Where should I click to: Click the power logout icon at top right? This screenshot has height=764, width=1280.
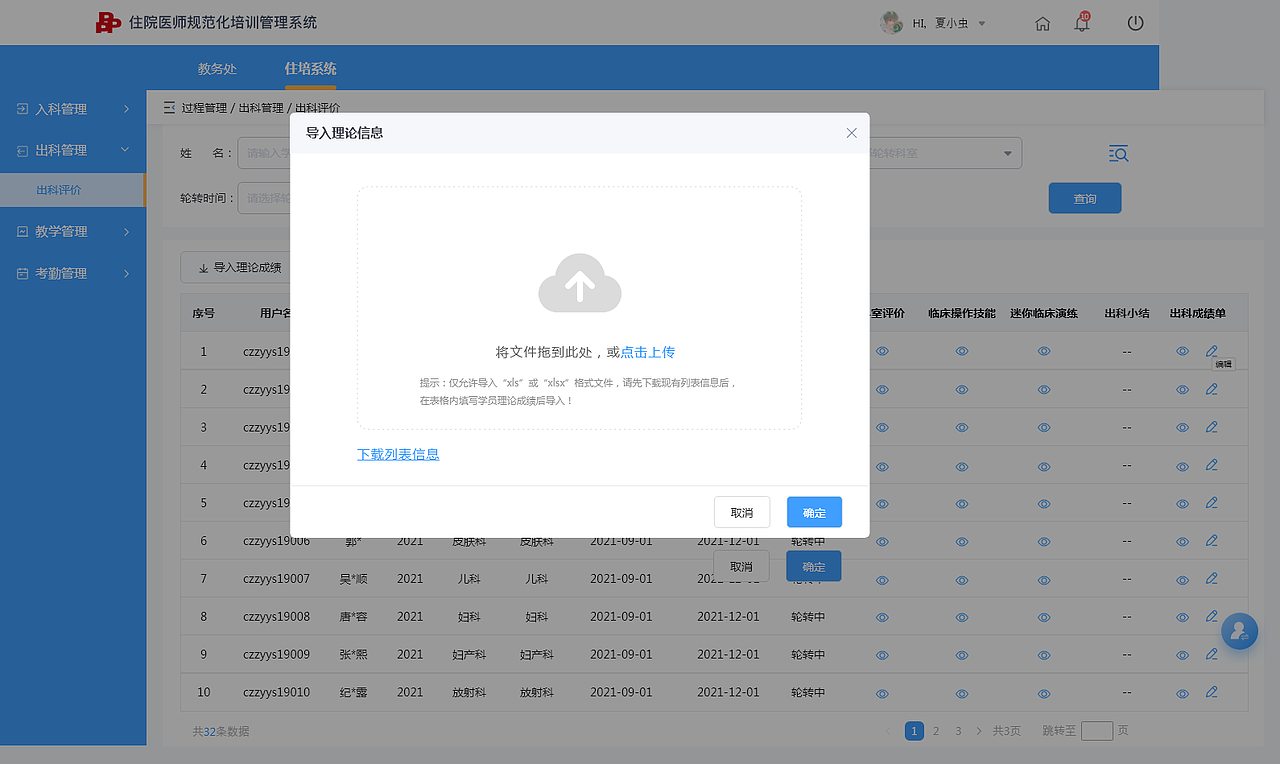[1134, 22]
